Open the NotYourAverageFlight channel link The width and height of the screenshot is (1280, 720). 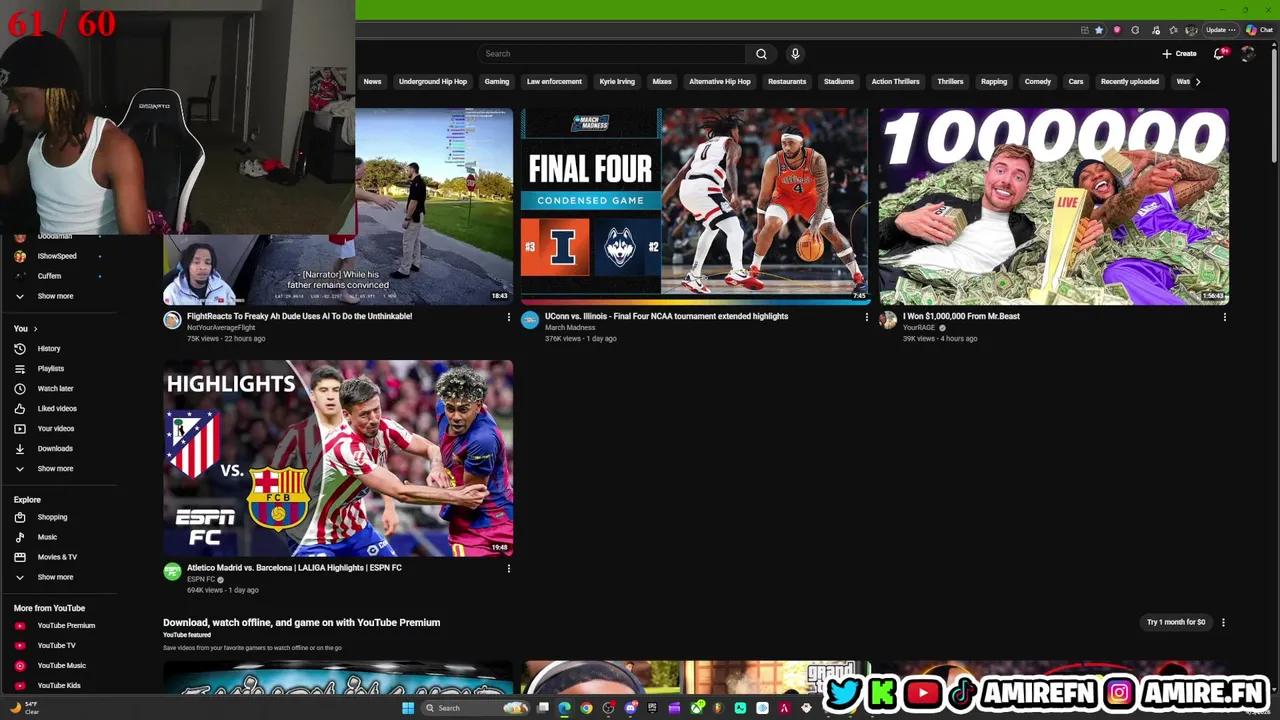pyautogui.click(x=220, y=328)
